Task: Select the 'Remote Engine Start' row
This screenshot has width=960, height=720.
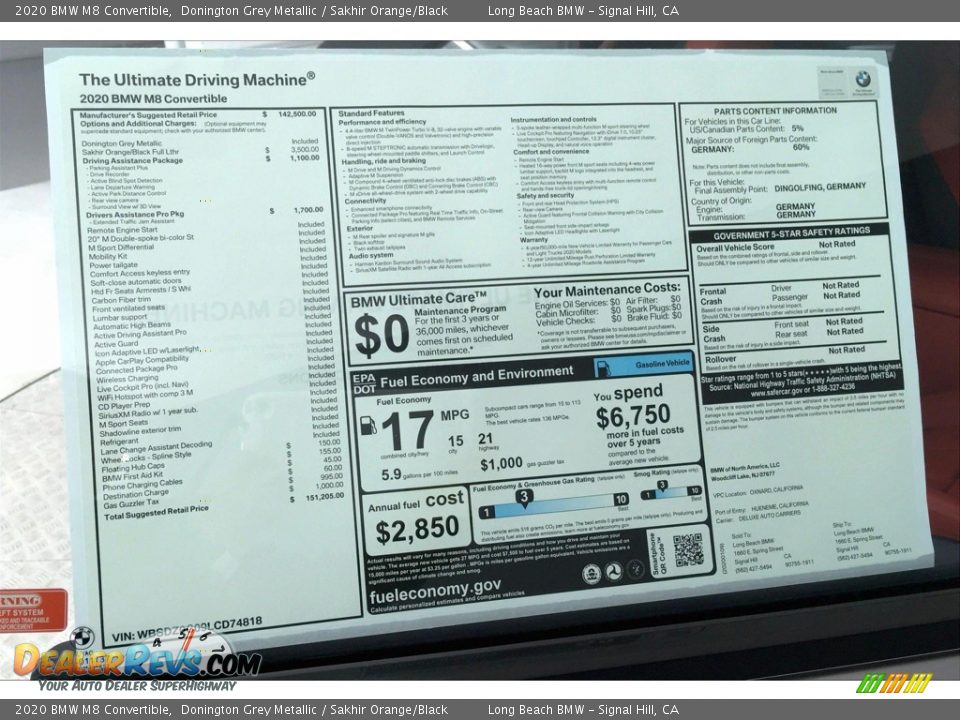Action: (x=122, y=230)
